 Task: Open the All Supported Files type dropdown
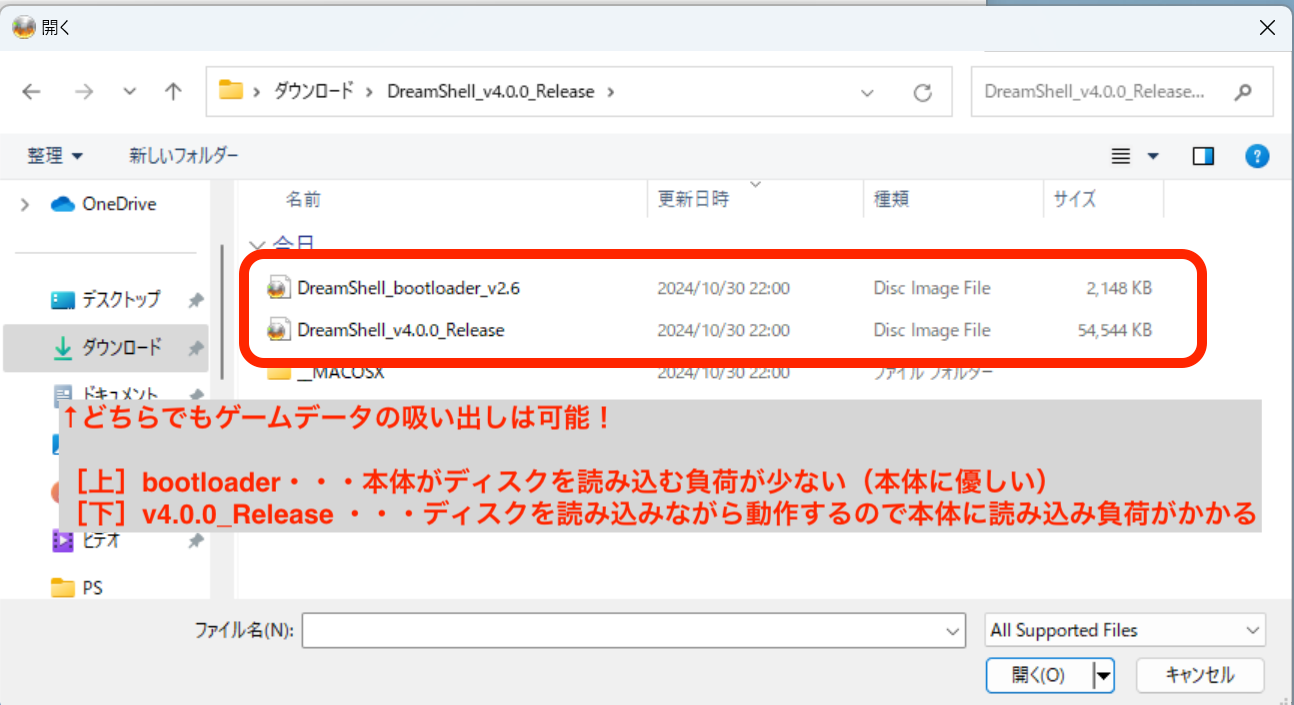point(1124,631)
